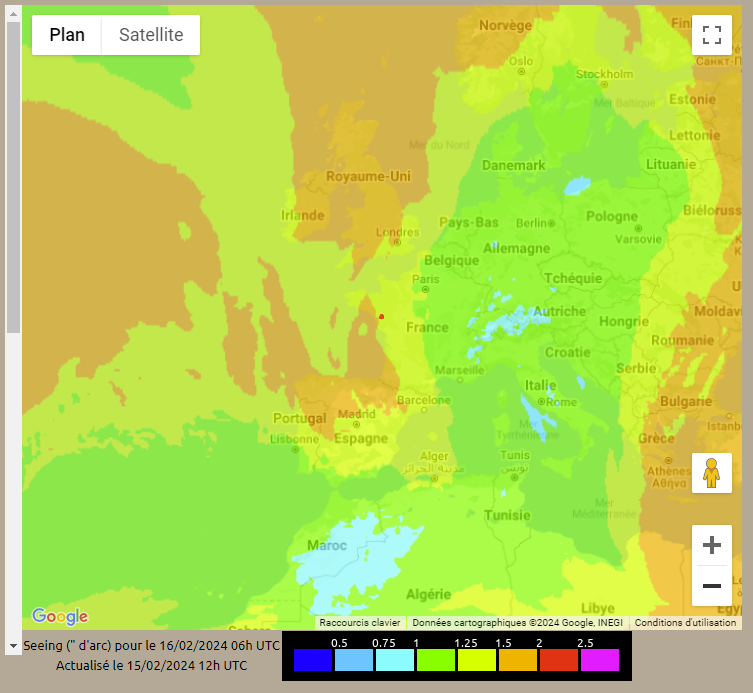Click the Rome city marker
753x693 pixels.
pos(542,401)
